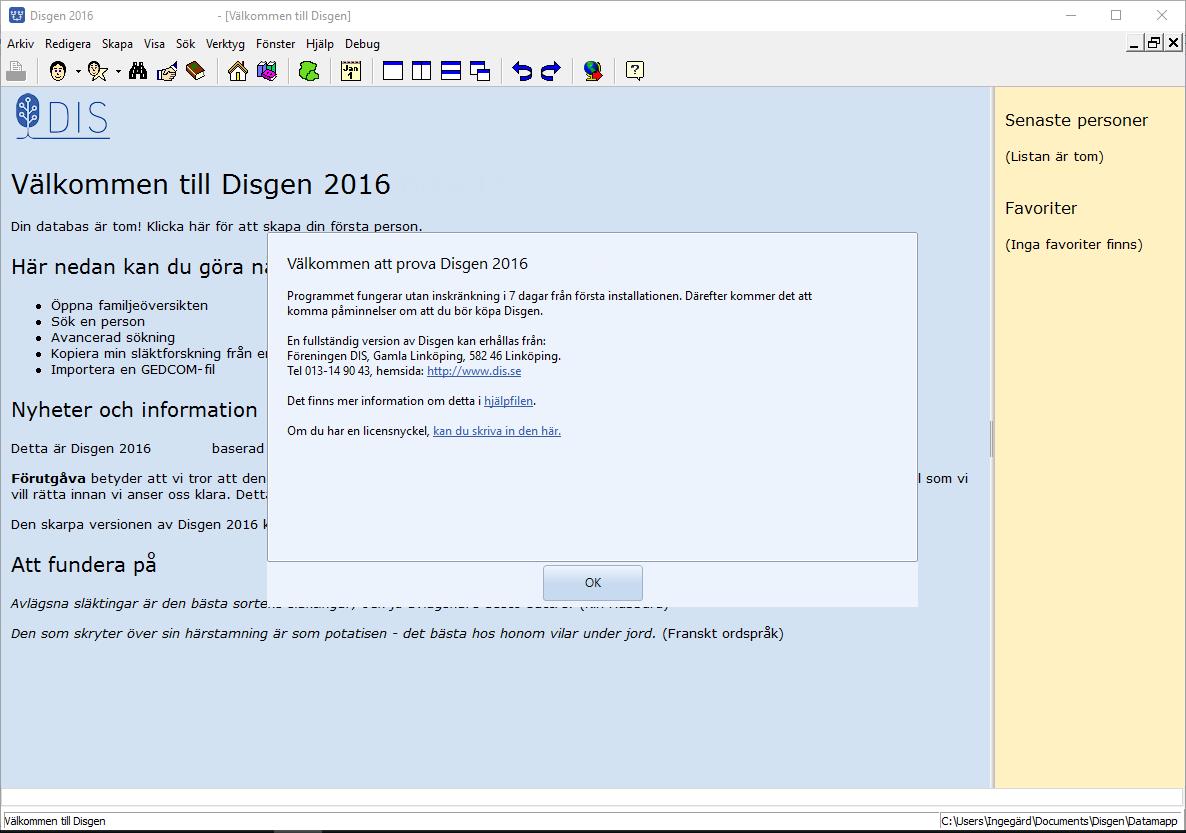1186x833 pixels.
Task: Click the 'Senaste personer' heading
Action: (1076, 120)
